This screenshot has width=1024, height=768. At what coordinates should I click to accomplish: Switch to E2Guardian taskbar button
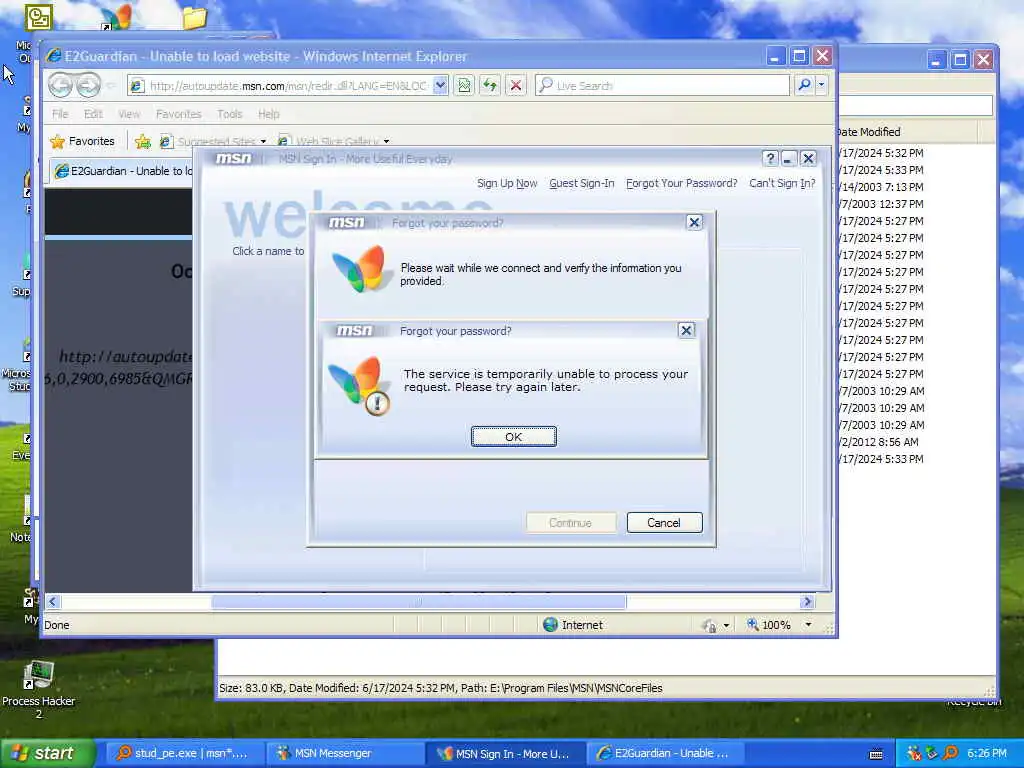click(664, 753)
